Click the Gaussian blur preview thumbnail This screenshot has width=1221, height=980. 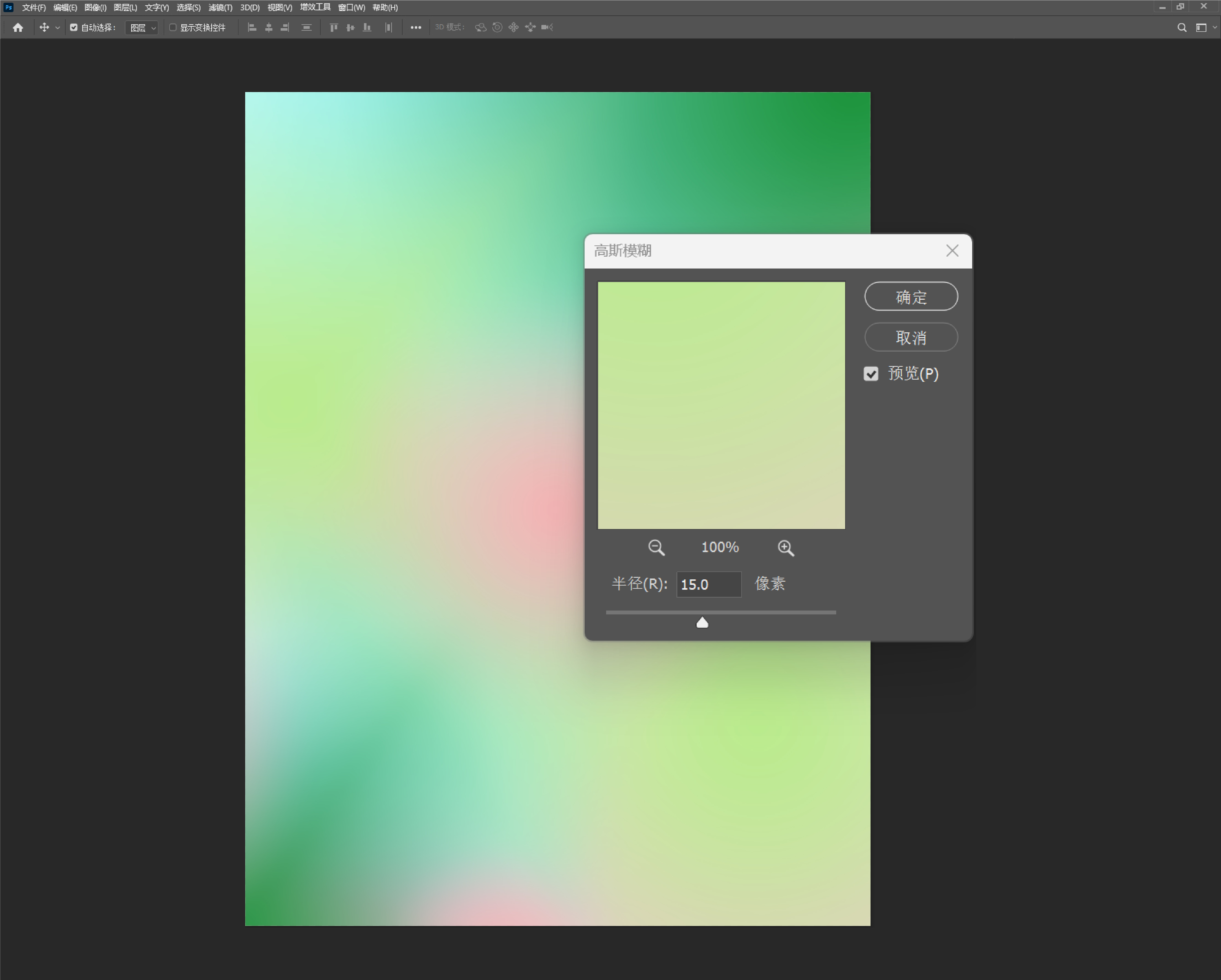[722, 406]
